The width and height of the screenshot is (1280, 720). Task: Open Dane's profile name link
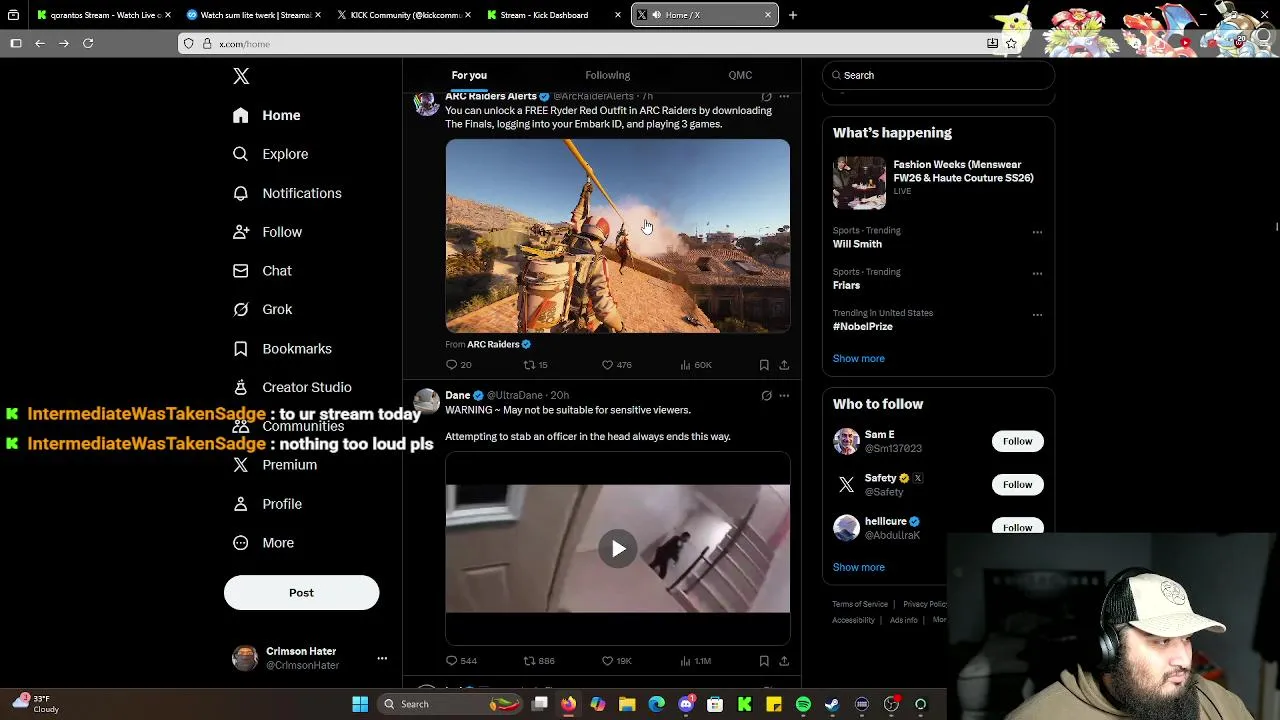point(457,395)
